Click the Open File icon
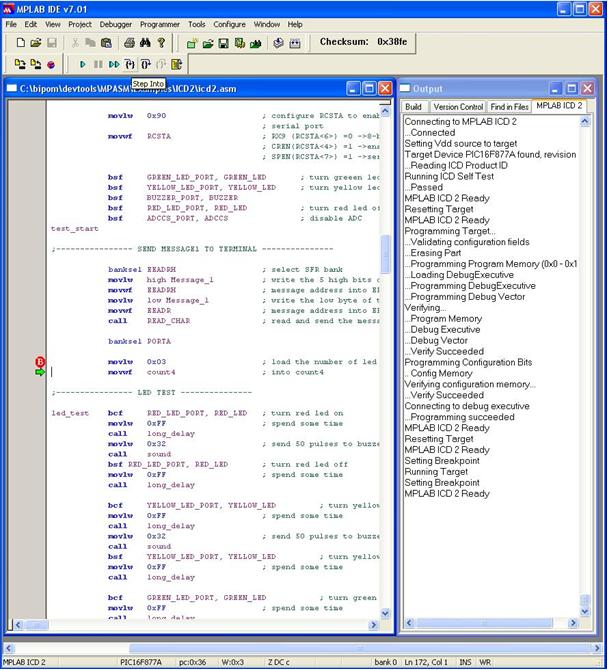608x670 pixels. click(36, 42)
